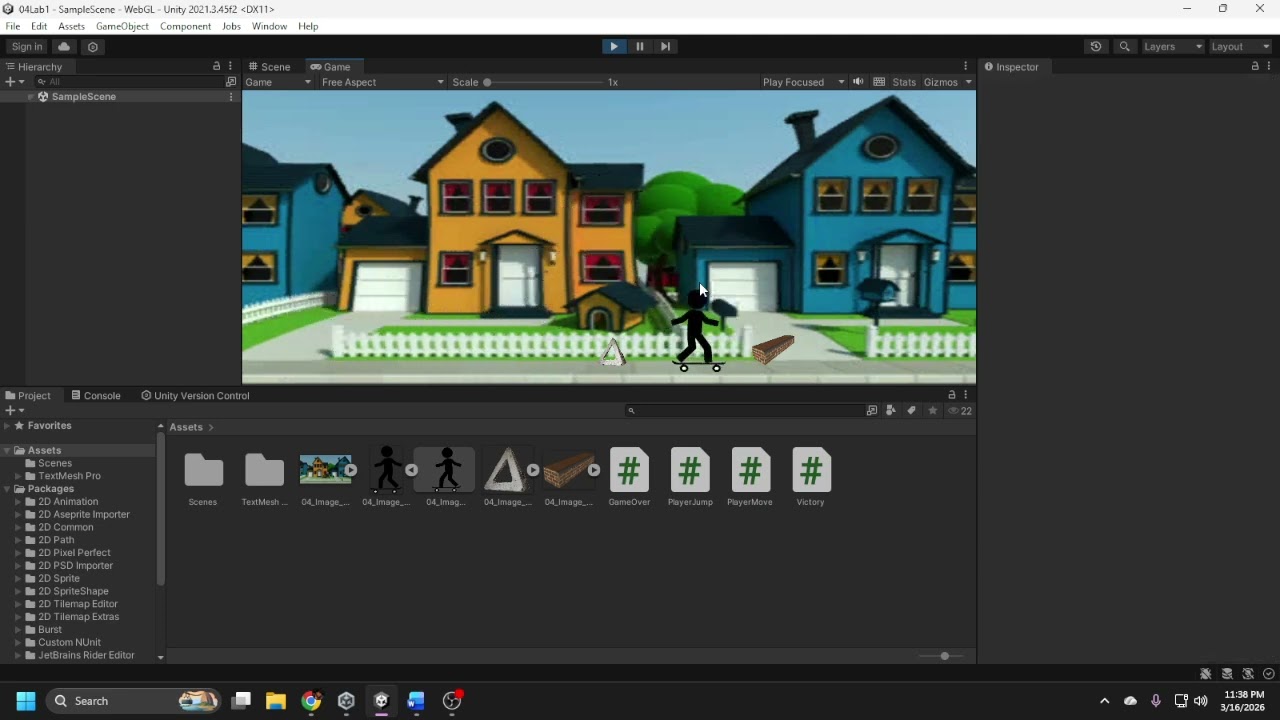Open the Scenes folder in Assets grid
1280x720 pixels.
pyautogui.click(x=203, y=476)
